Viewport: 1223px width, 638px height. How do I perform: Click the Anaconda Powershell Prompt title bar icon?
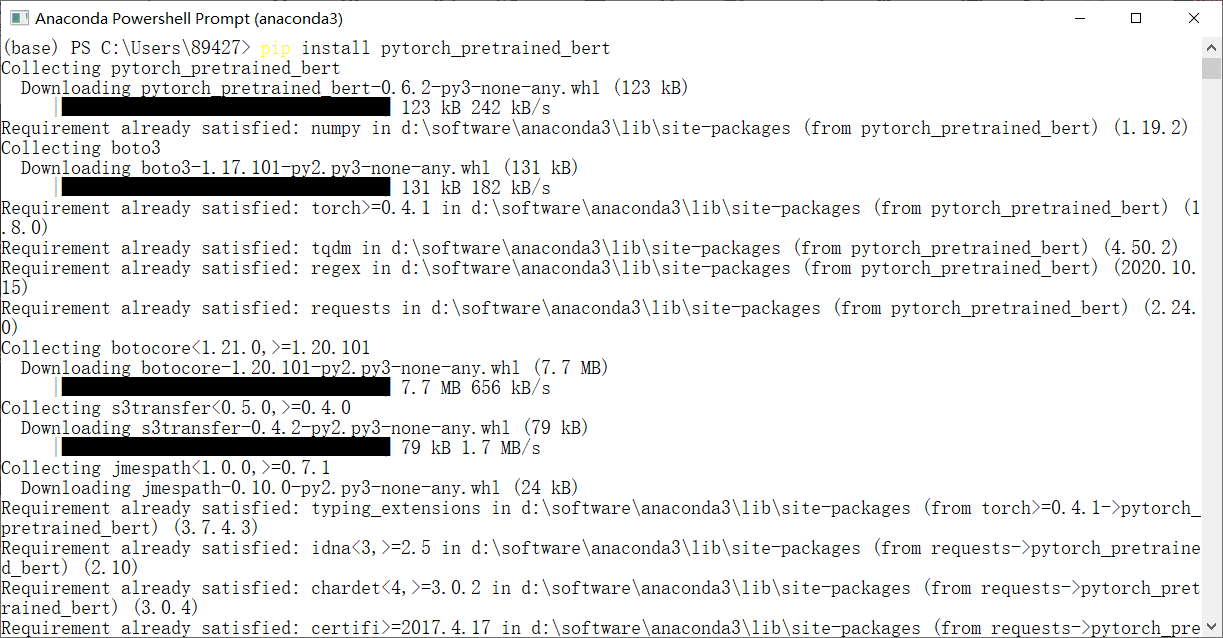coord(17,18)
